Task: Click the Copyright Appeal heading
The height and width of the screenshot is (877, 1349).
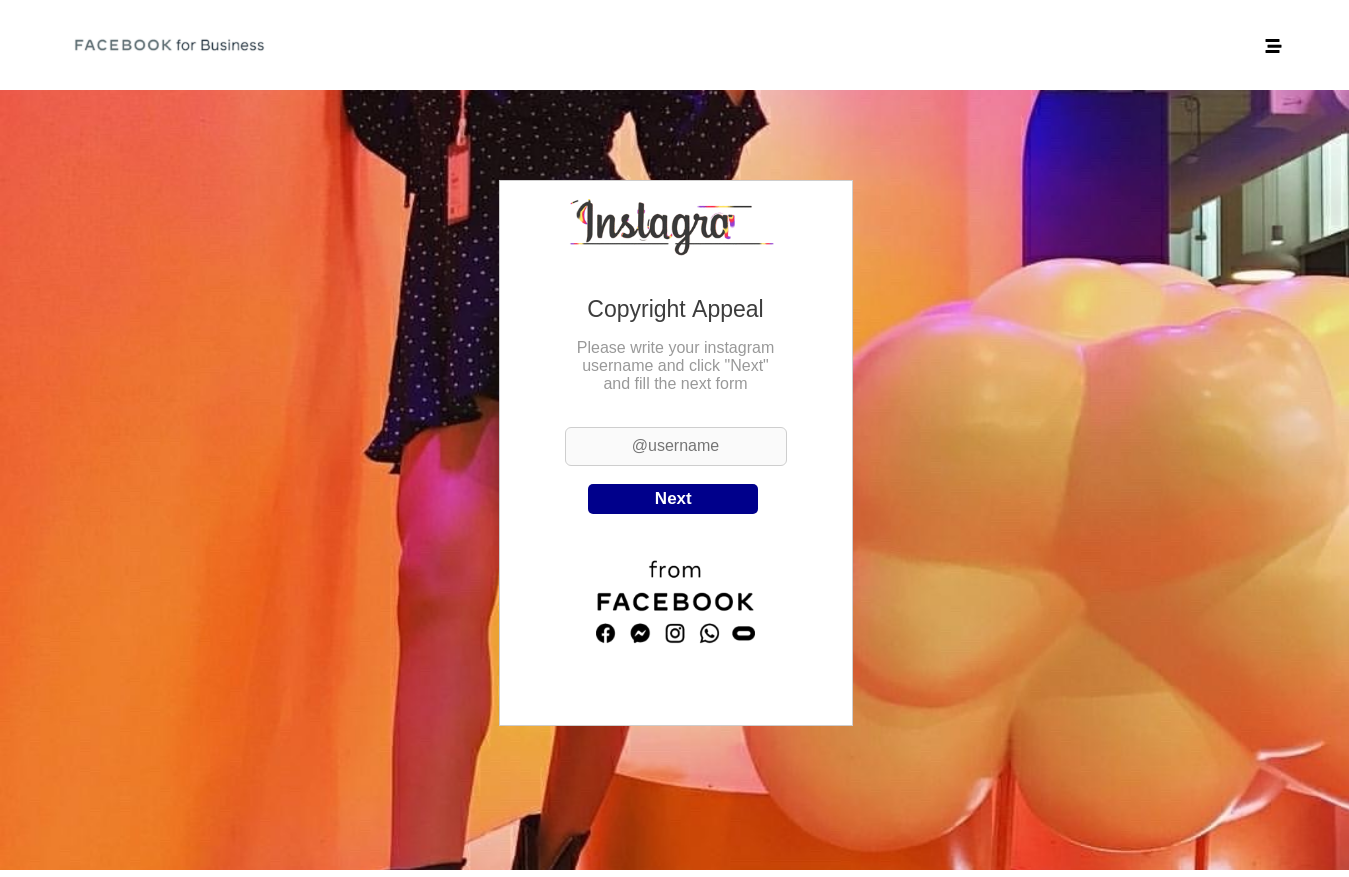Action: (675, 309)
